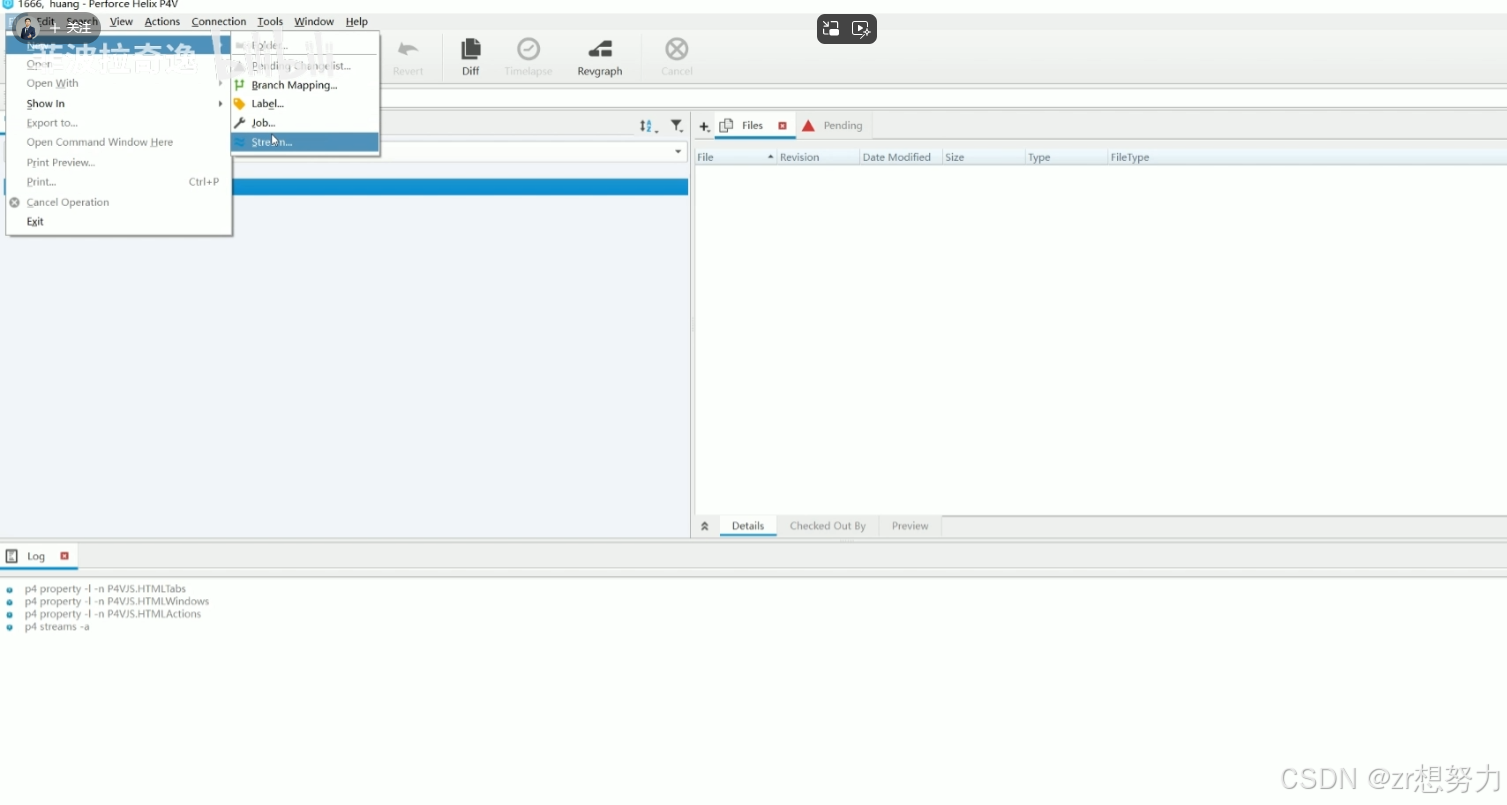Select the Log tab
The image size is (1507, 805).
[x=36, y=556]
